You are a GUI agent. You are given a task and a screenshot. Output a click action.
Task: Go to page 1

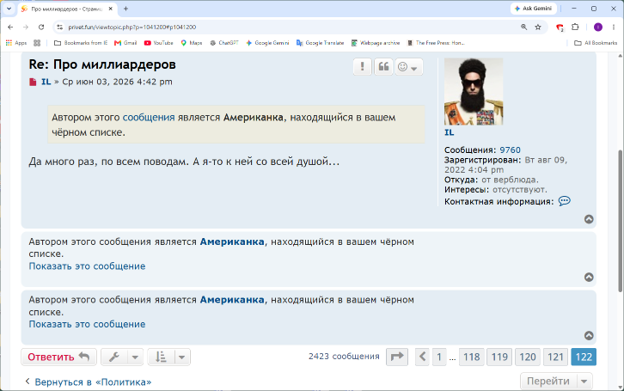pyautogui.click(x=439, y=357)
